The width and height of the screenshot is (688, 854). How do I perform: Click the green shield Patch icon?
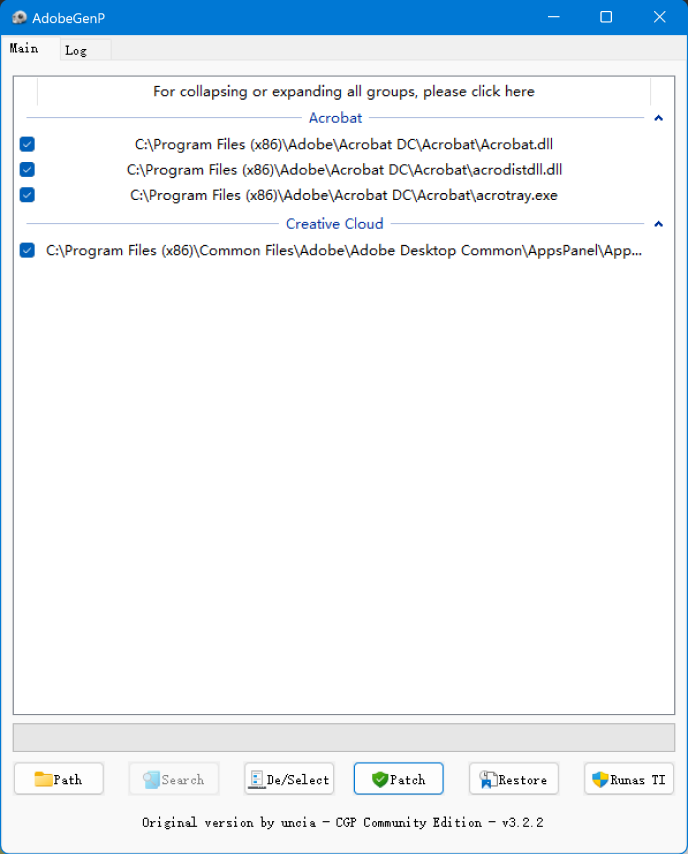point(379,779)
